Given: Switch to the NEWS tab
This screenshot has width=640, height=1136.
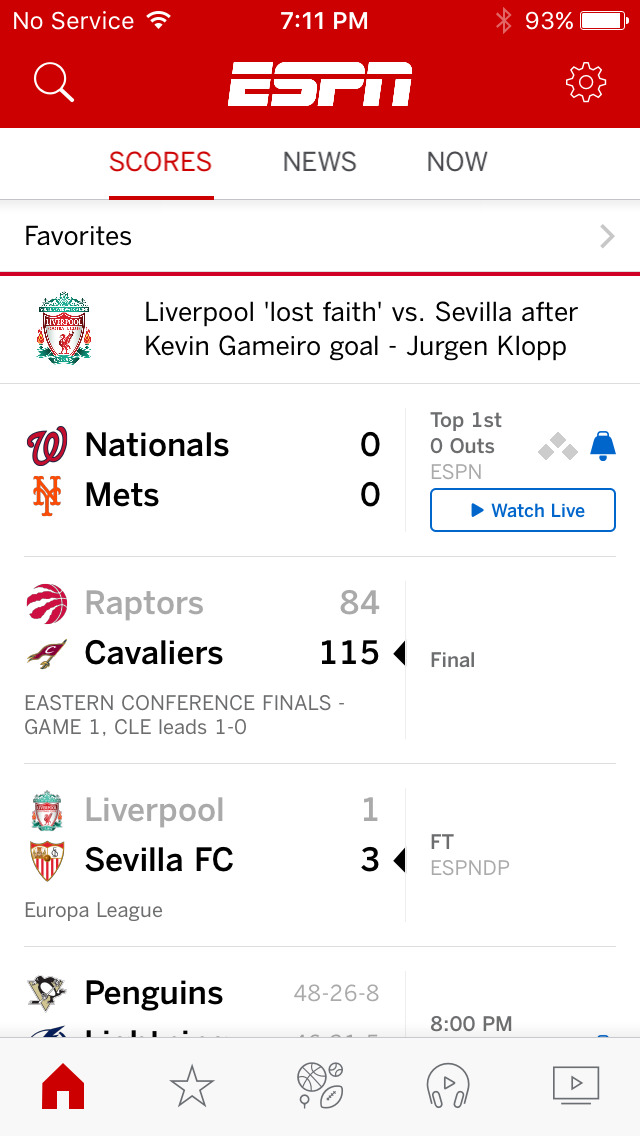Looking at the screenshot, I should coord(320,162).
